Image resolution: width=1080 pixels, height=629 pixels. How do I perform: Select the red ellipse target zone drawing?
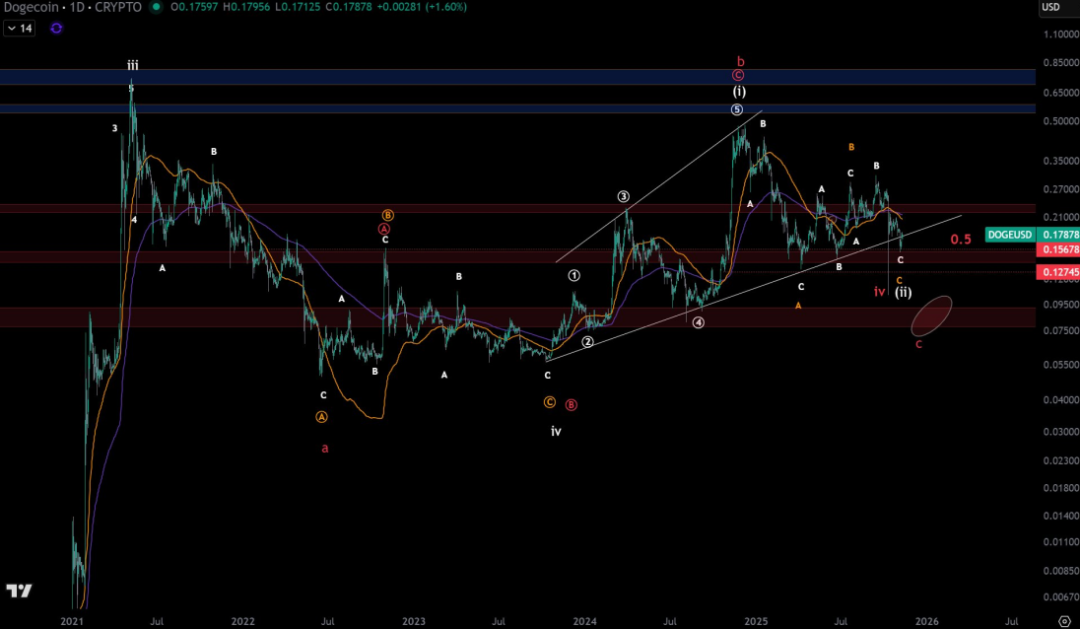(931, 316)
